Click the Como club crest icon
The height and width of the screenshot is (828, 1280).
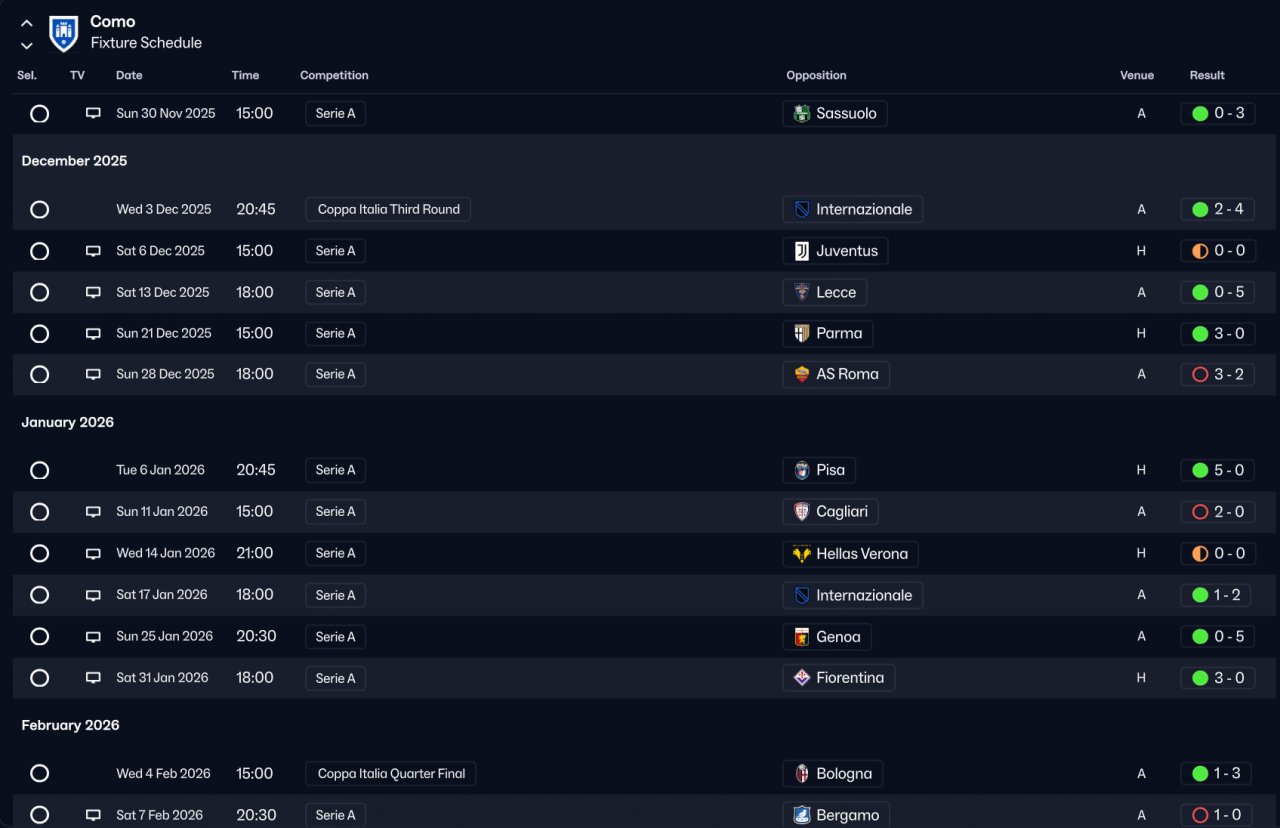point(63,33)
